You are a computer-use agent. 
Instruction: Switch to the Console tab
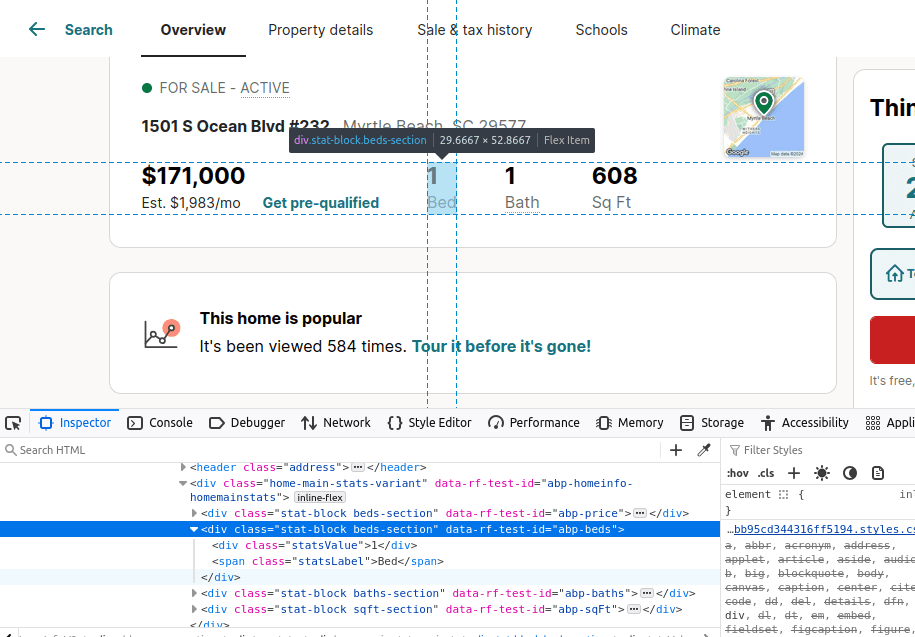[x=160, y=423]
